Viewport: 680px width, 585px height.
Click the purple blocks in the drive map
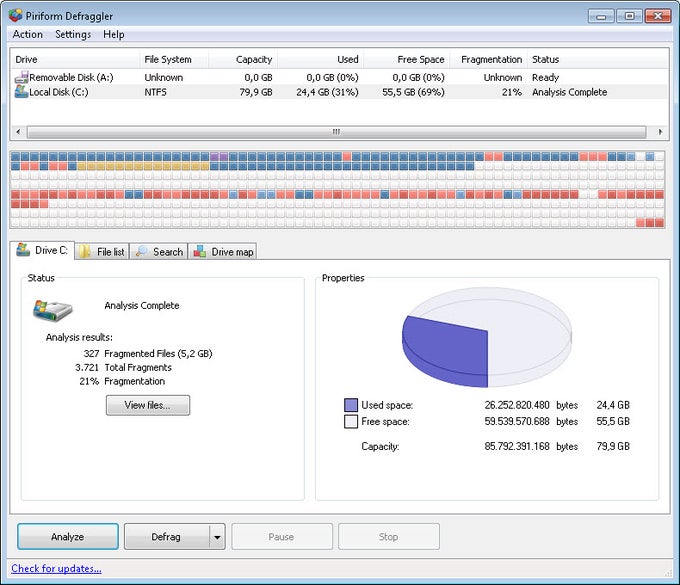(x=219, y=156)
